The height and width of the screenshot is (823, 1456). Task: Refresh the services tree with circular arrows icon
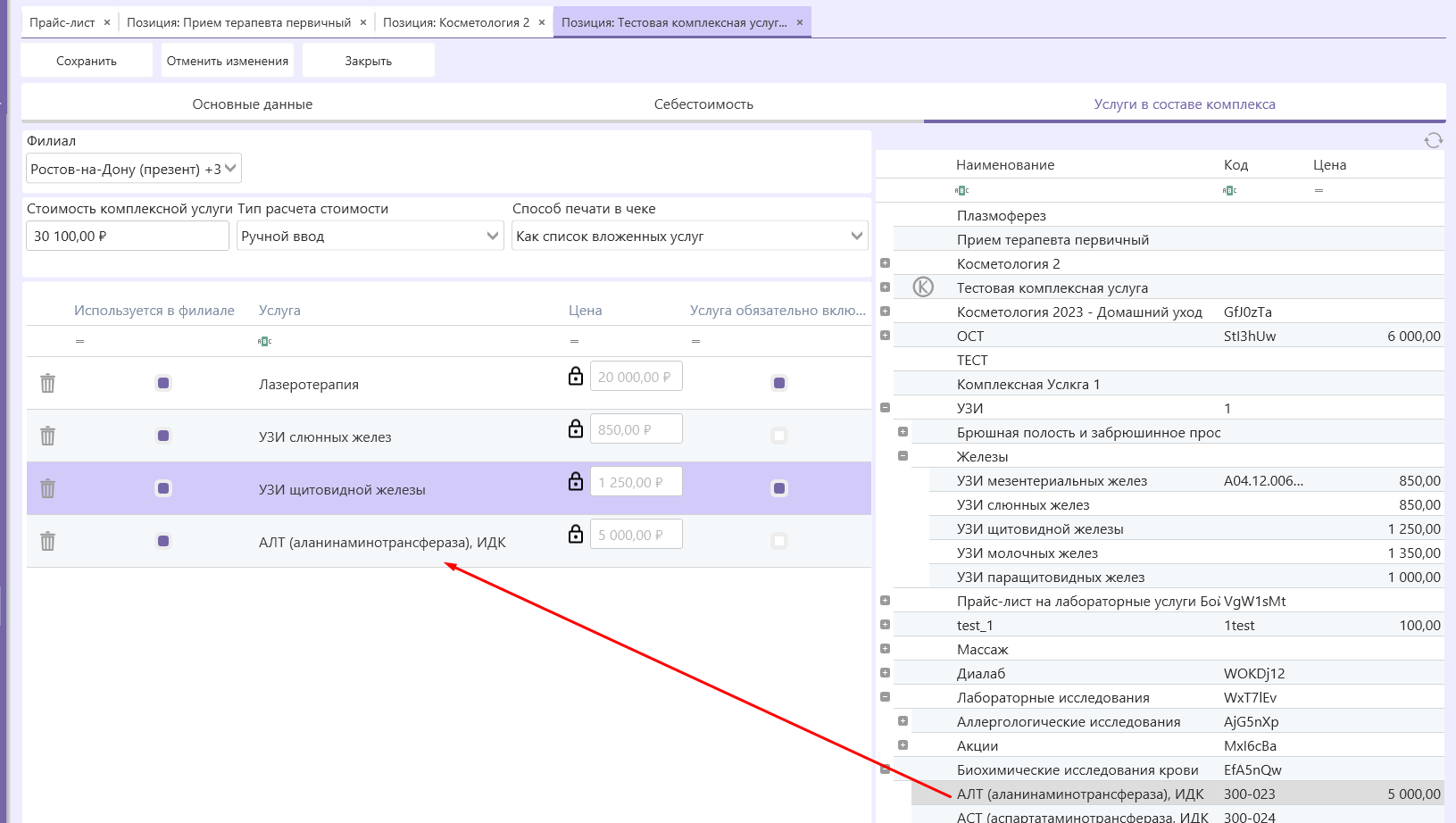(x=1433, y=140)
